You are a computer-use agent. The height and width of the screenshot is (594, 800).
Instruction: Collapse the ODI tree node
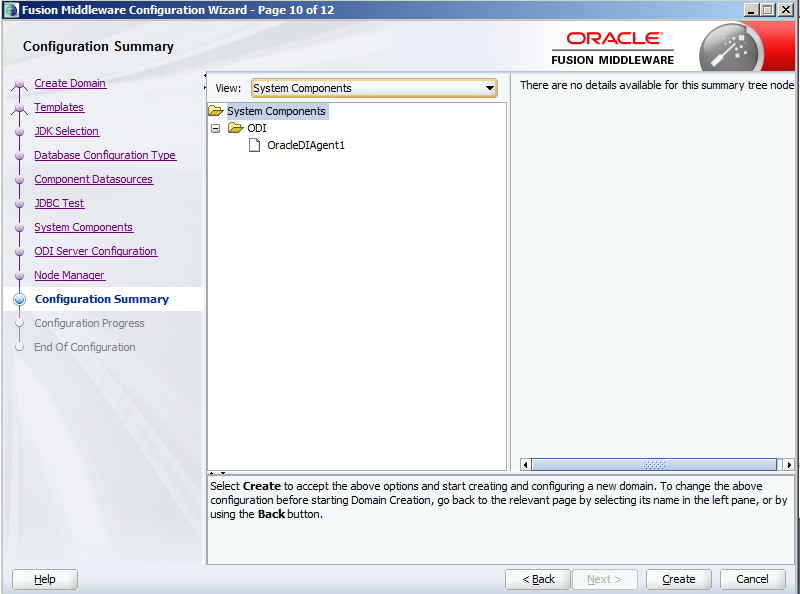(x=215, y=128)
